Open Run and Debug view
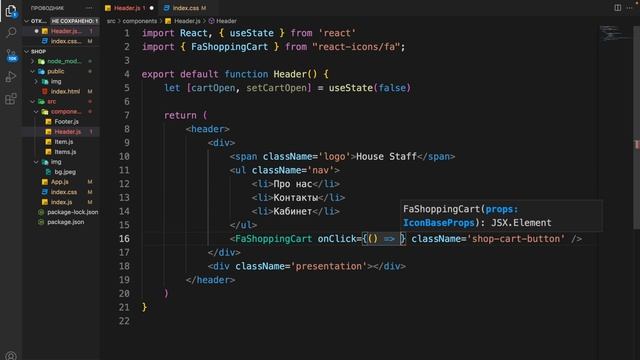 (x=11, y=77)
